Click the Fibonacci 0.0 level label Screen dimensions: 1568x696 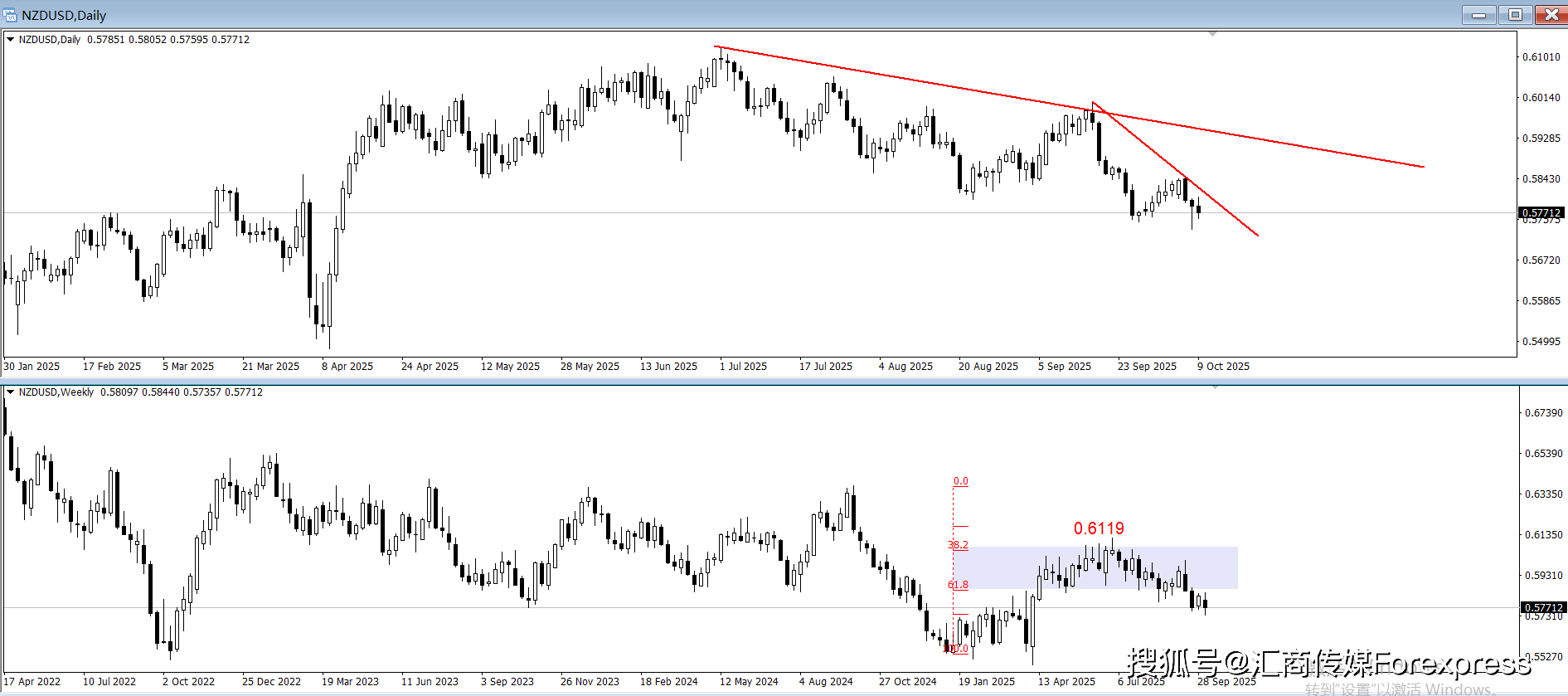[x=960, y=481]
